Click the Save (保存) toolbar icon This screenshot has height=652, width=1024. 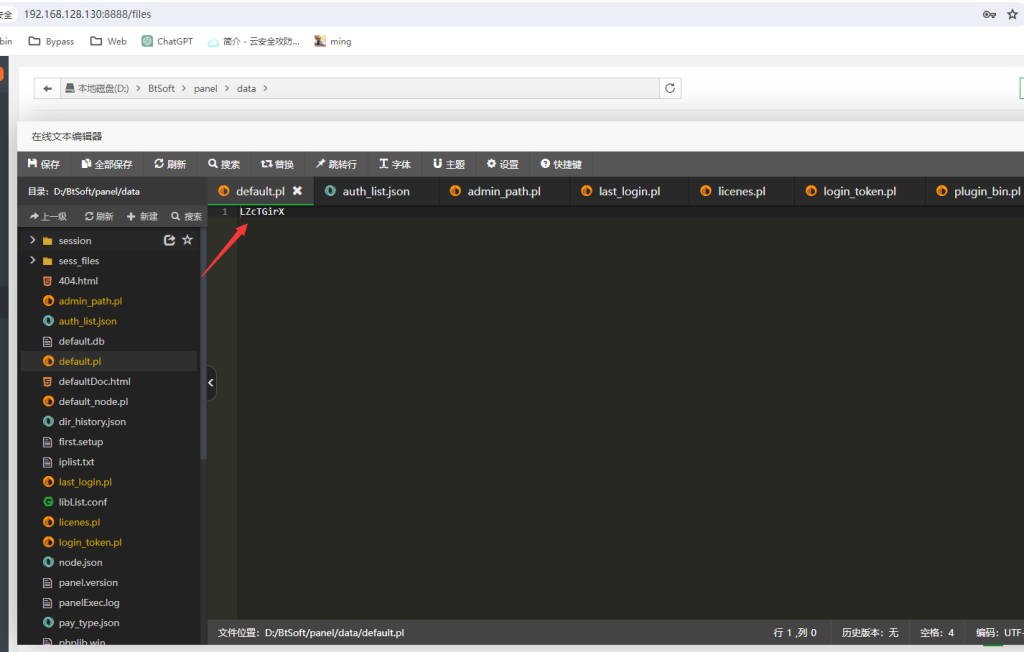coord(43,164)
